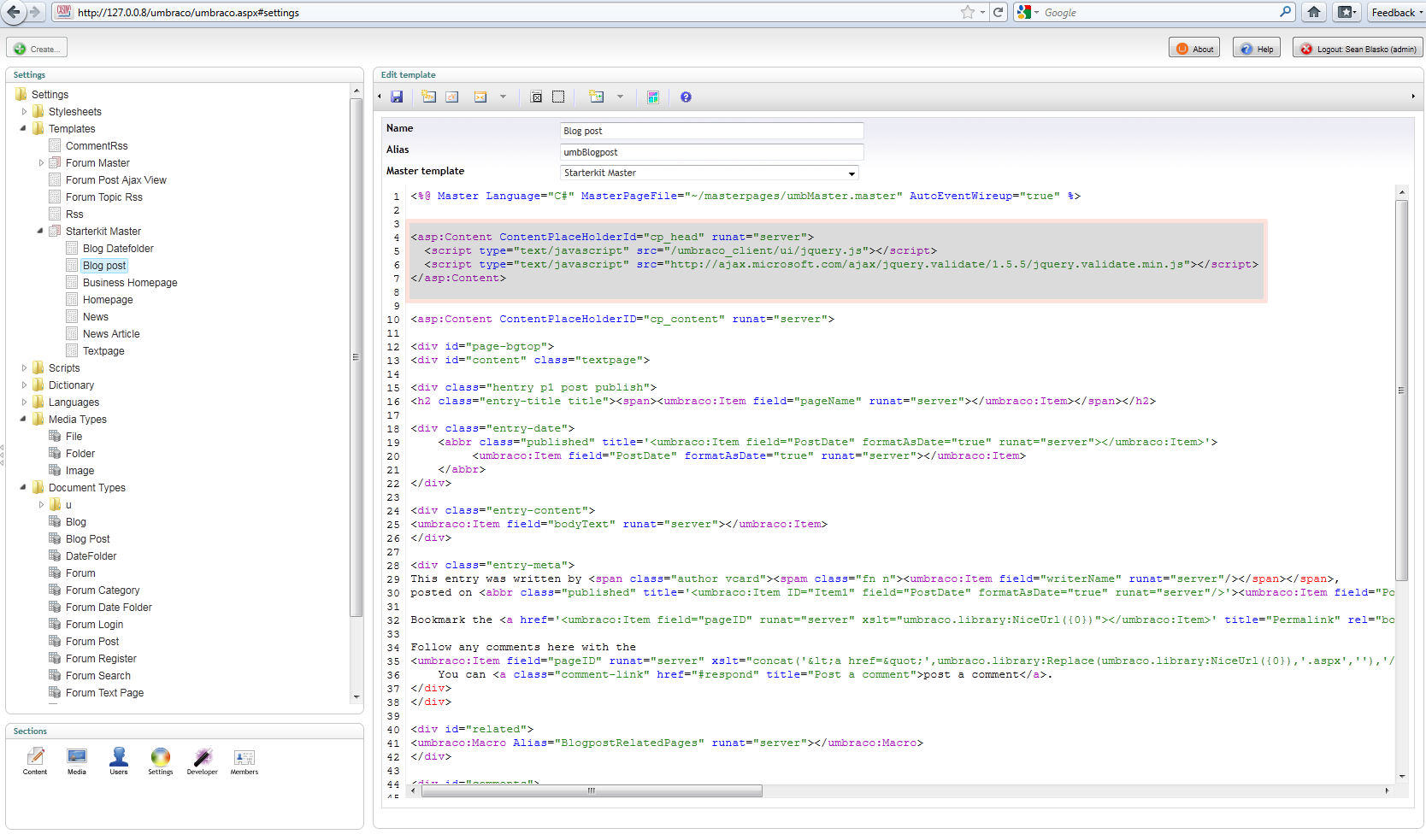Collapse the Starterkit Master template
1426x840 pixels.
pyautogui.click(x=41, y=232)
